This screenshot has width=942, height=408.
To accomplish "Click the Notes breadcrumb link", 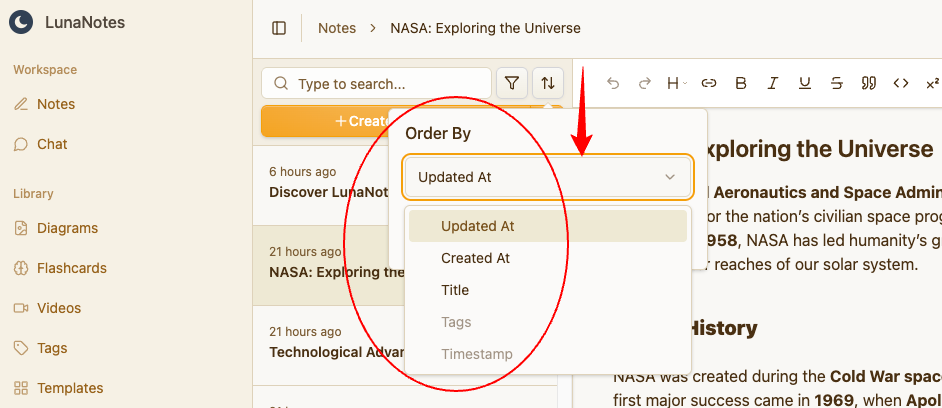I will (337, 28).
